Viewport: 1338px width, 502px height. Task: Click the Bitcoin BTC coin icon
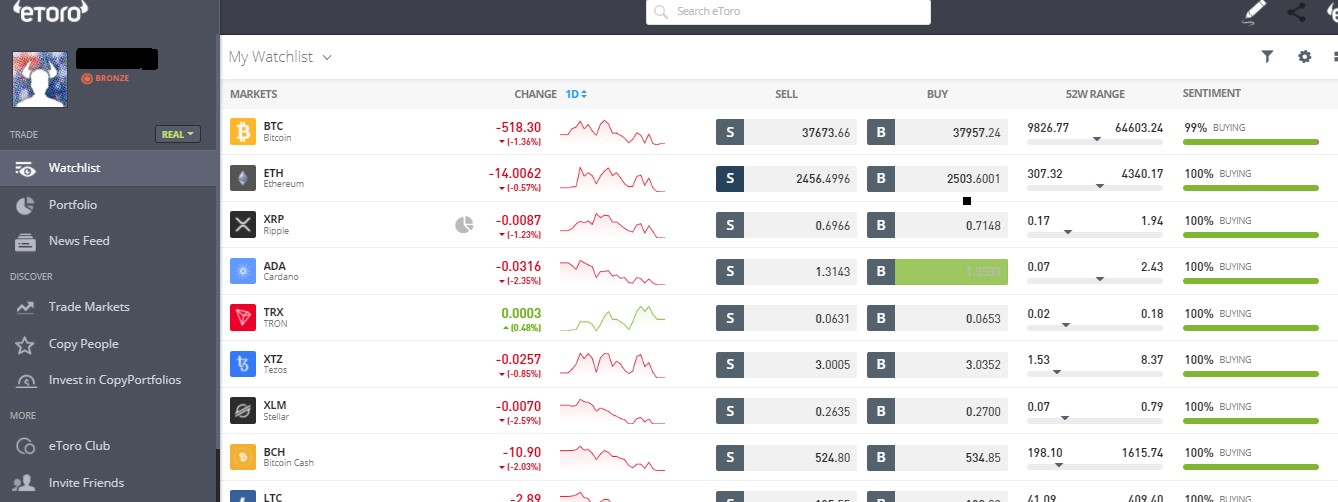pos(243,132)
